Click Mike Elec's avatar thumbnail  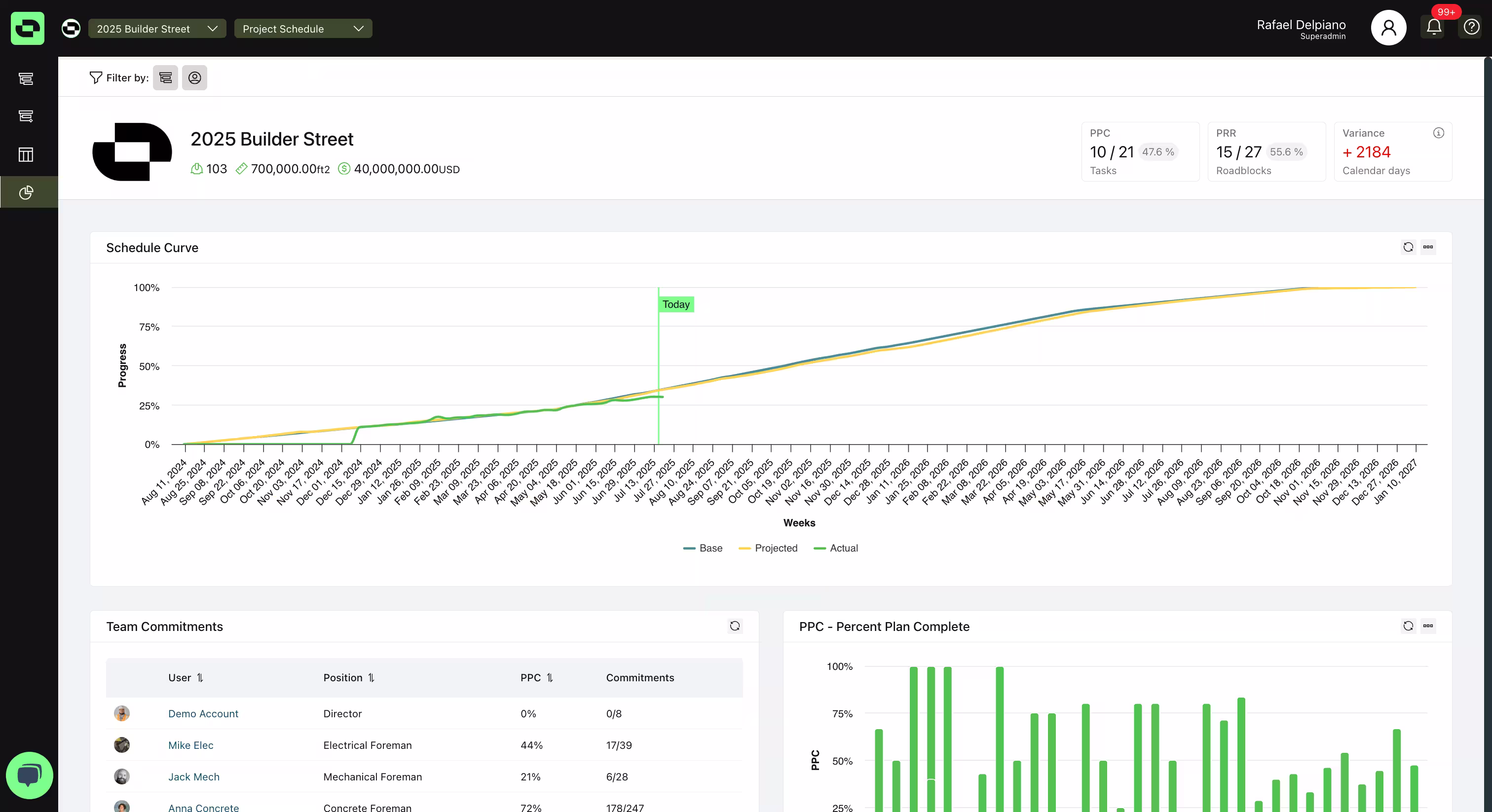[x=122, y=745]
